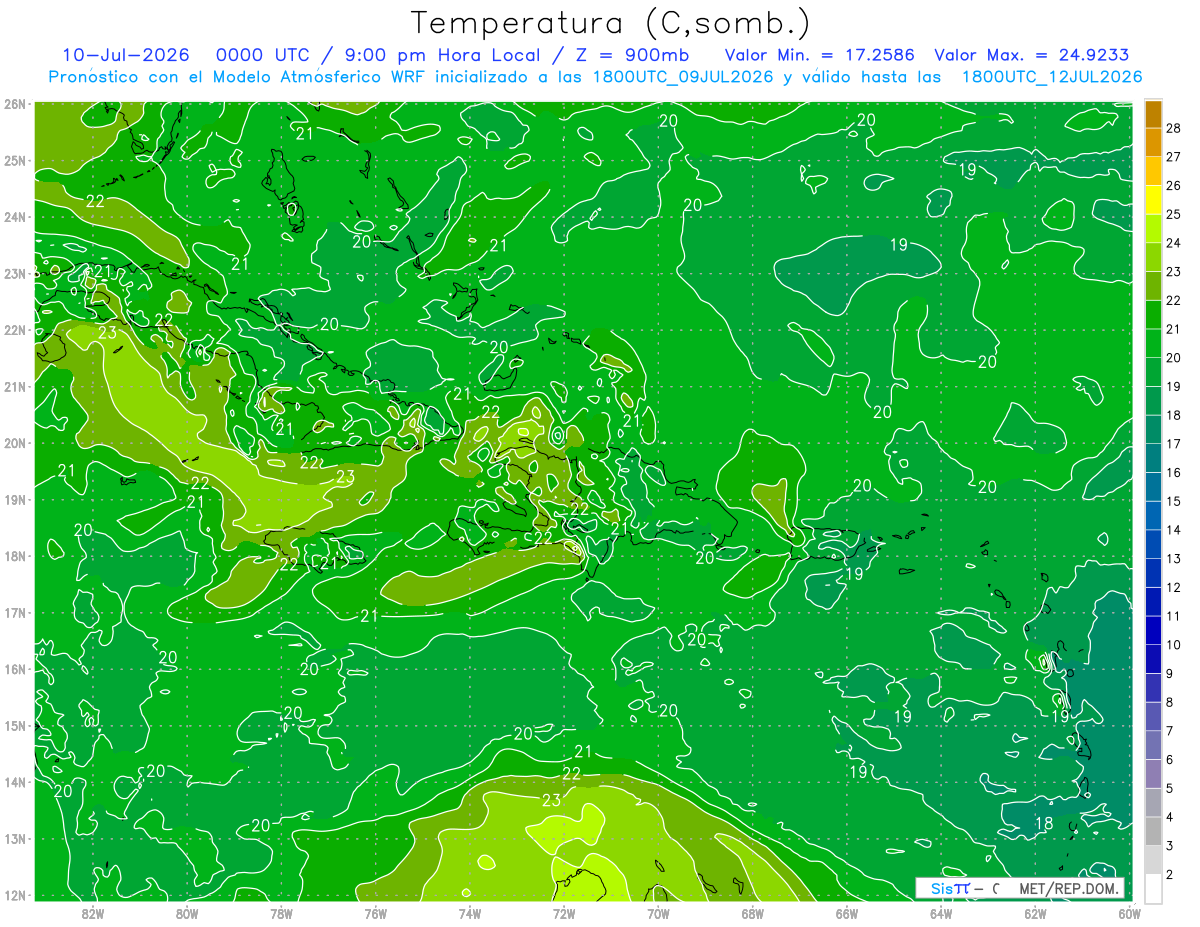The height and width of the screenshot is (927, 1200).
Task: Click the colorbar scale label 16
Action: (1174, 473)
